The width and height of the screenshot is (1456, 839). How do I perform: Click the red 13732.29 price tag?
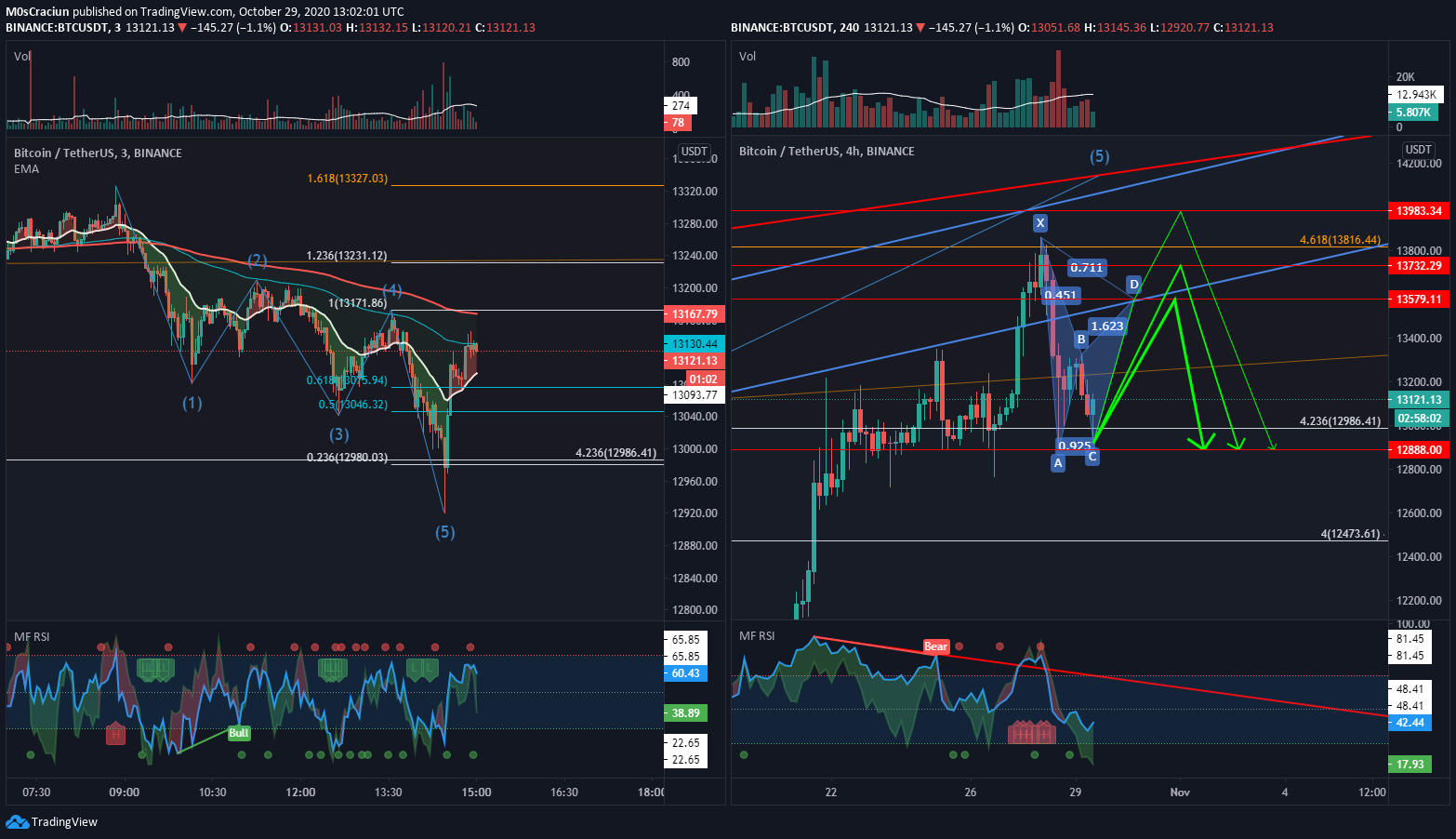click(1419, 266)
